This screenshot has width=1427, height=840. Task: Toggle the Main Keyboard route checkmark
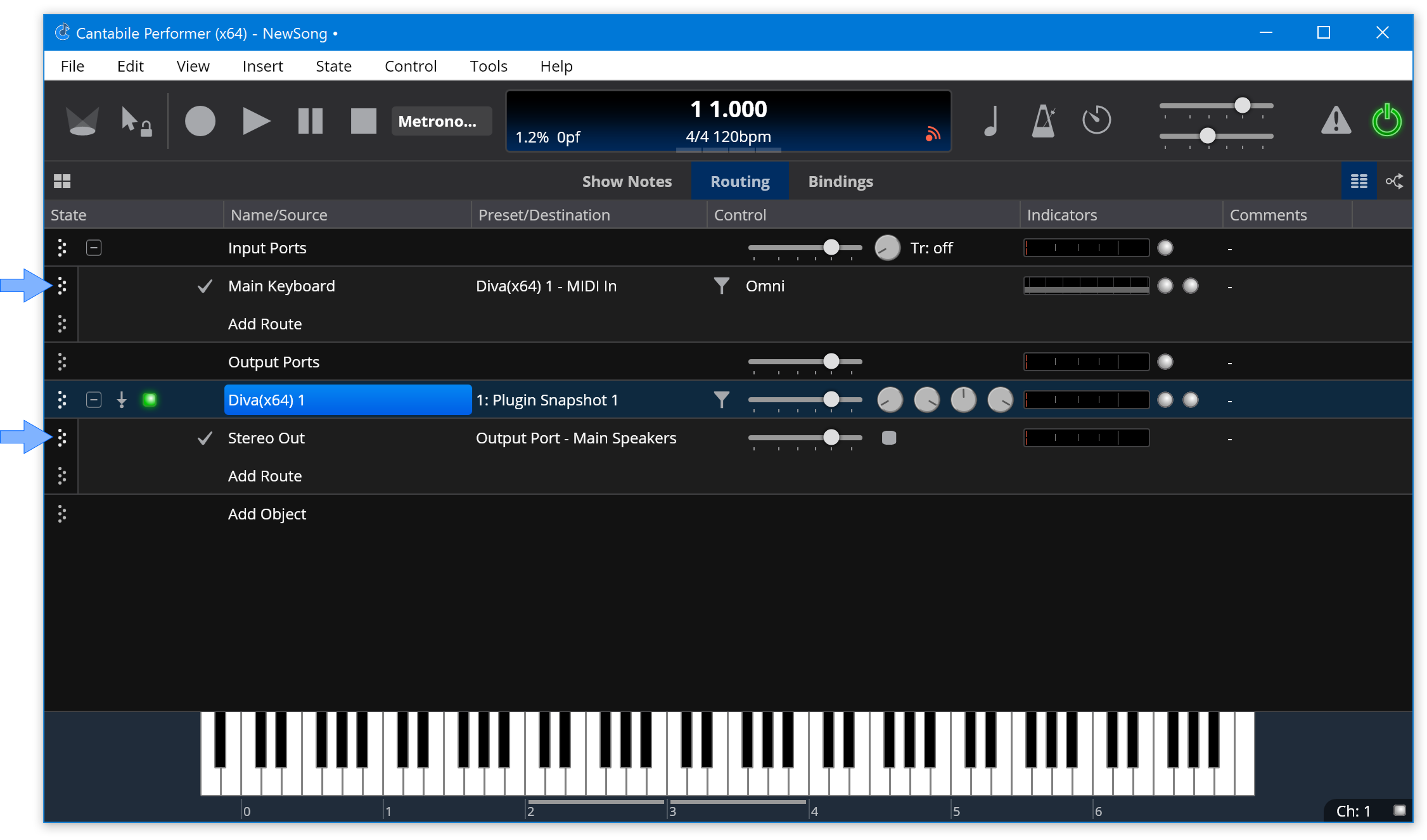(205, 286)
